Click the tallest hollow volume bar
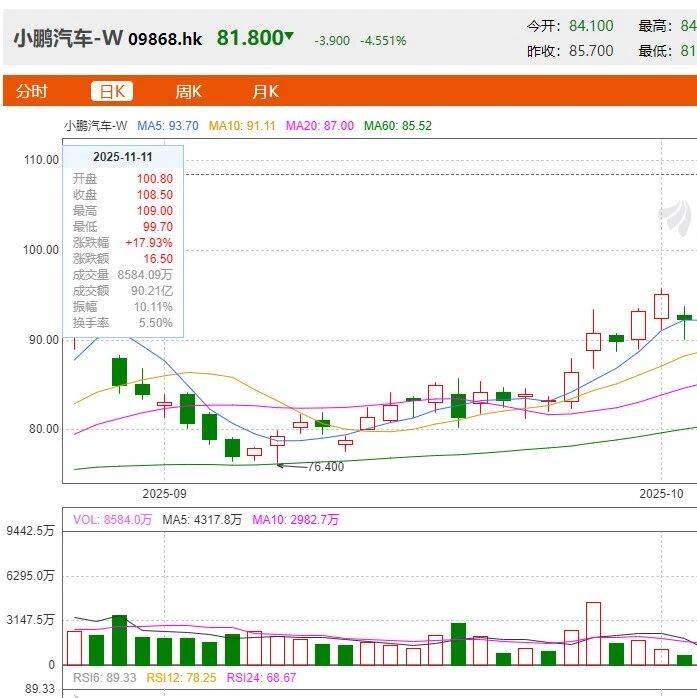This screenshot has height=698, width=697. pos(593,634)
